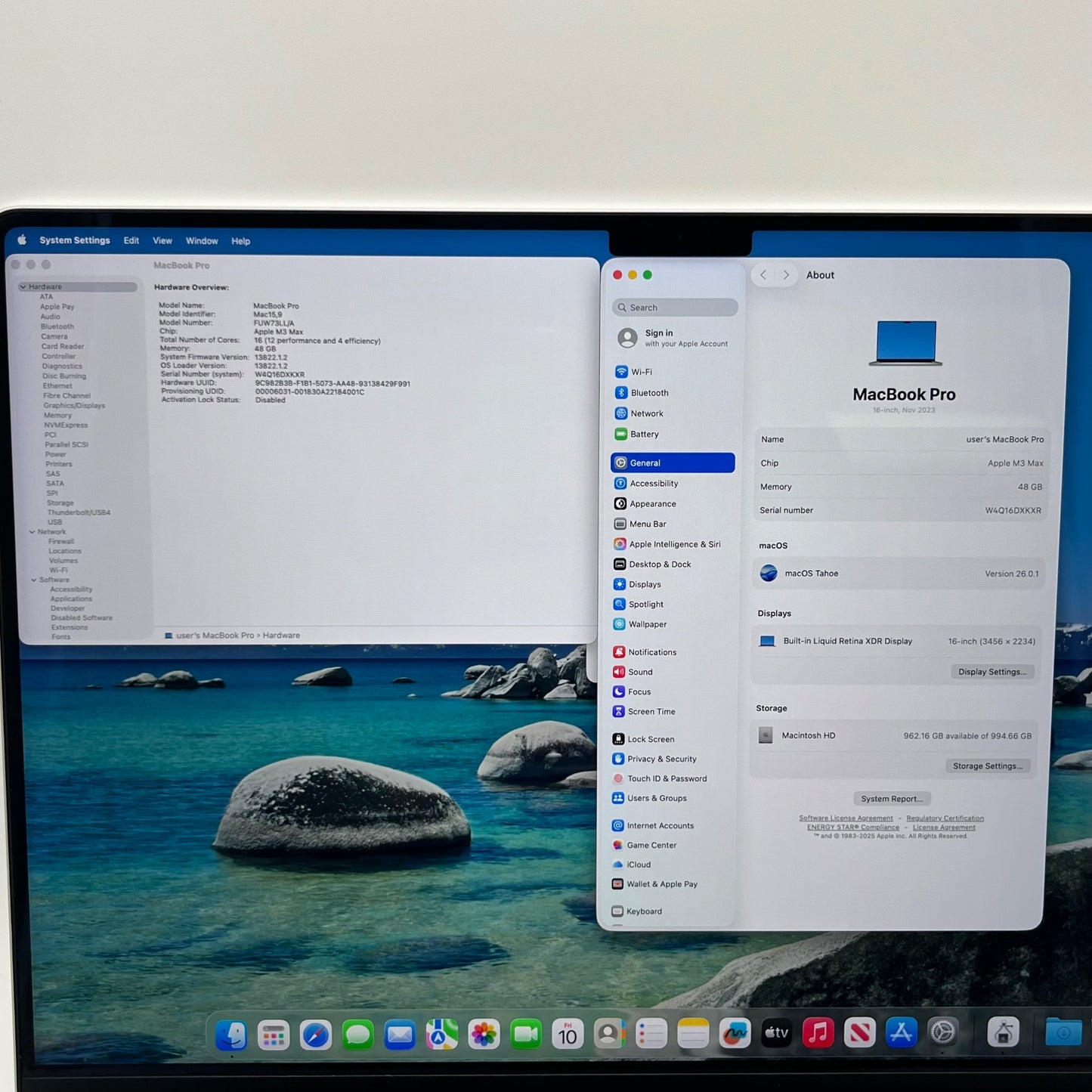This screenshot has height=1092, width=1092.
Task: Open the Software License Agreement link
Action: (x=846, y=818)
